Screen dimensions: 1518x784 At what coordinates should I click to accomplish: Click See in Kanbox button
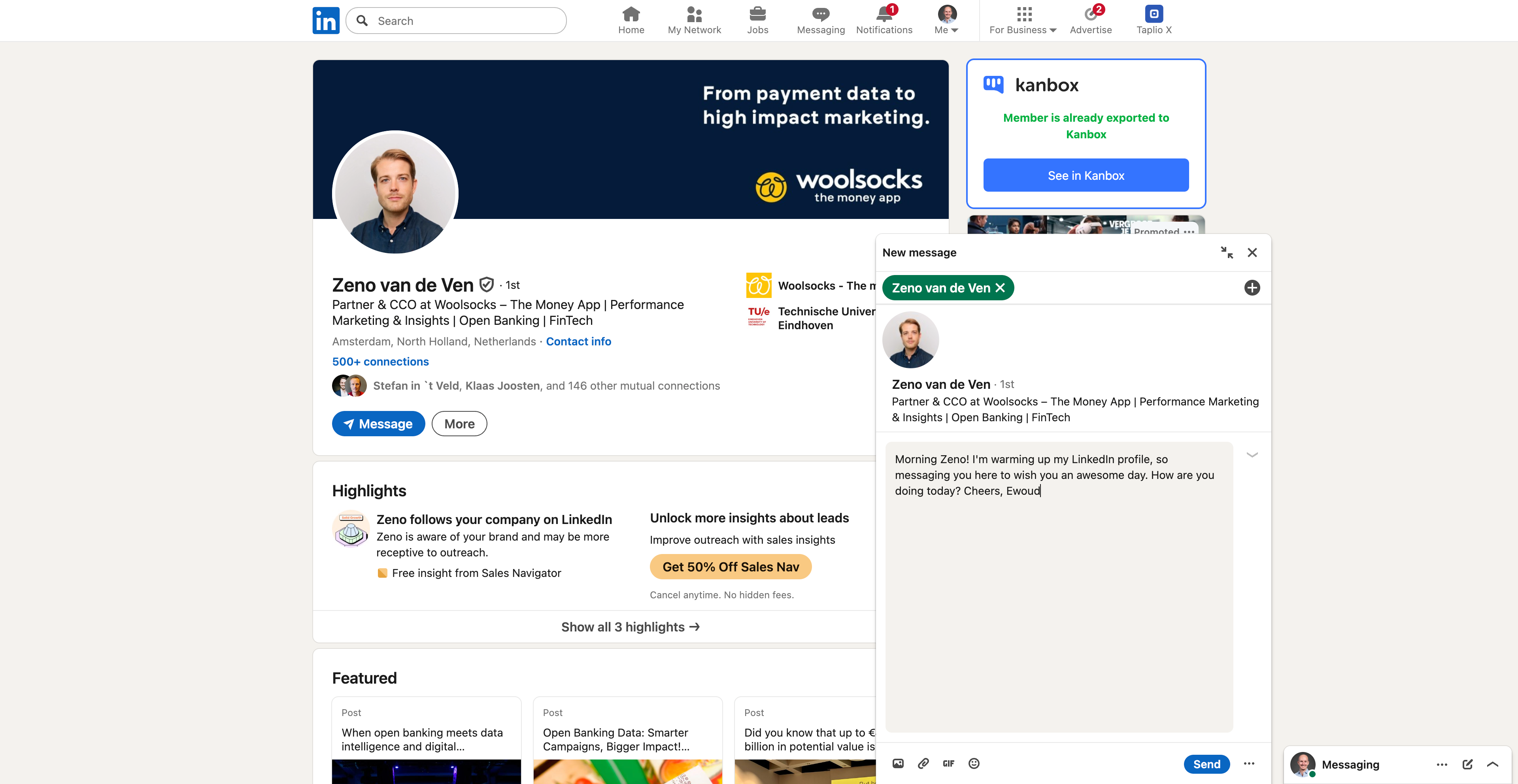click(x=1086, y=175)
